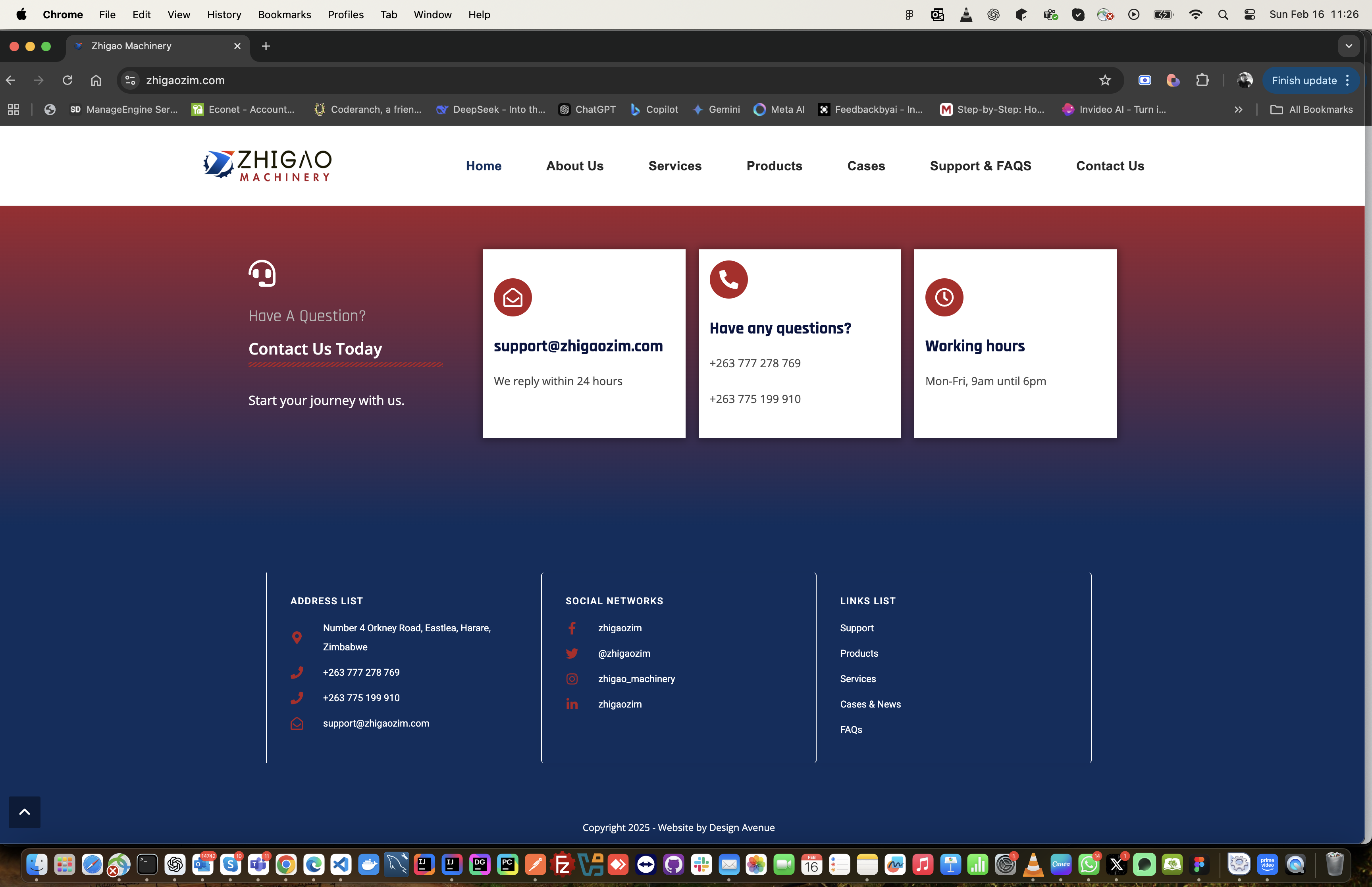The width and height of the screenshot is (1372, 887).
Task: Open the Bookmarks menu in menu bar
Action: pyautogui.click(x=284, y=14)
